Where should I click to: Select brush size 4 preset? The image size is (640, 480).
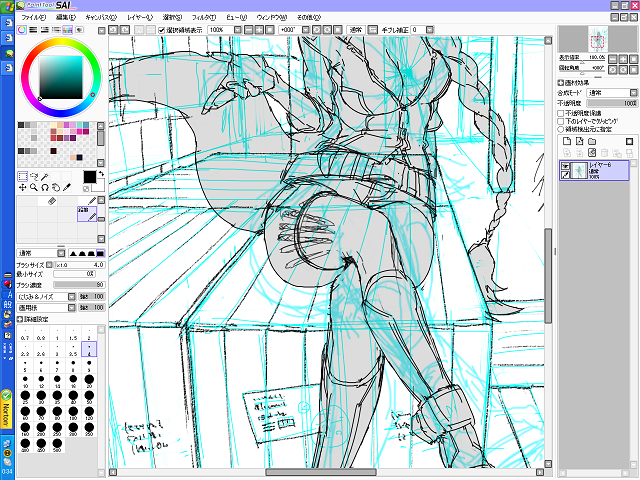[89, 349]
